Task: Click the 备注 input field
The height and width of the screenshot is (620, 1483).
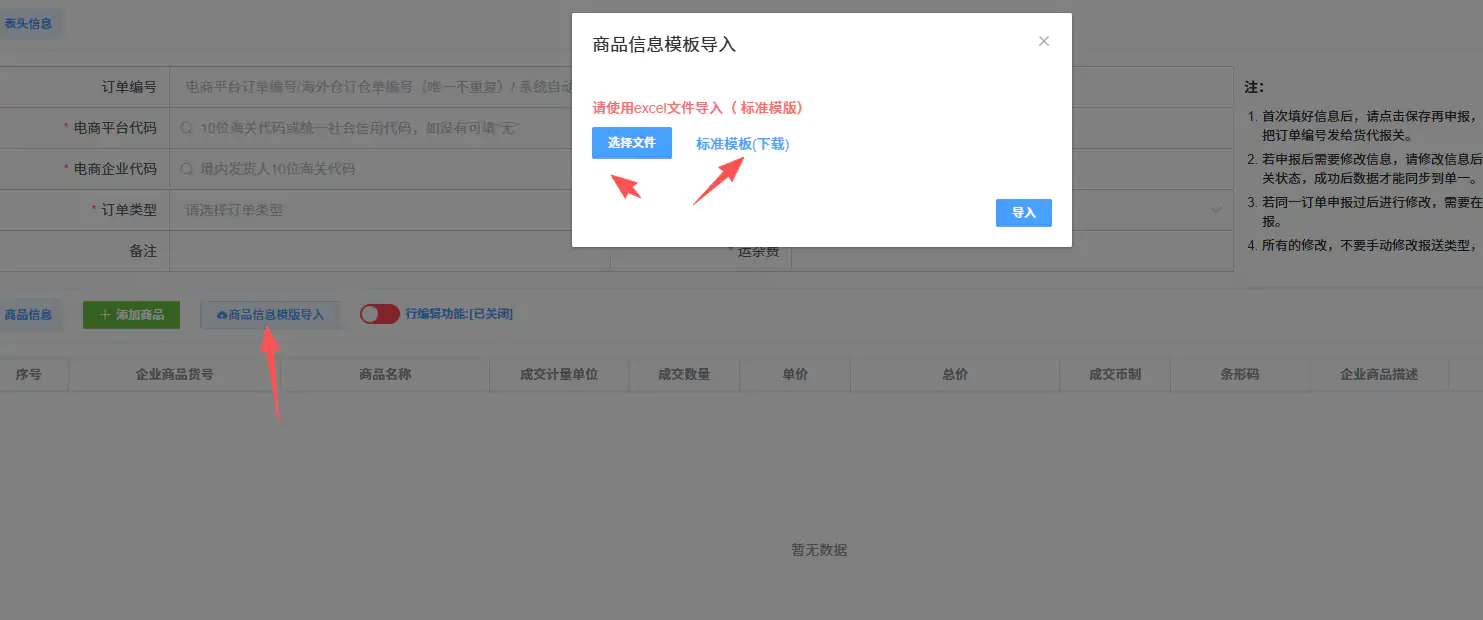Action: coord(388,250)
